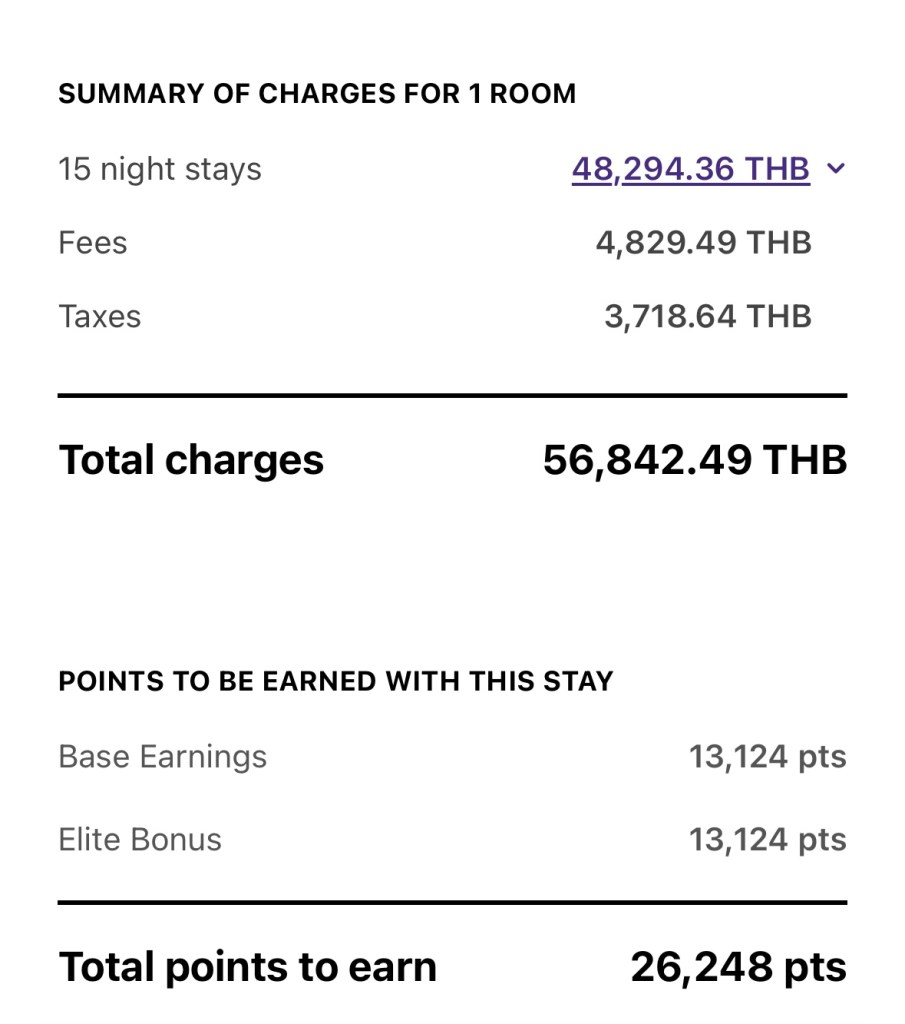
Task: Click the Points to Be Earned heading
Action: point(335,682)
